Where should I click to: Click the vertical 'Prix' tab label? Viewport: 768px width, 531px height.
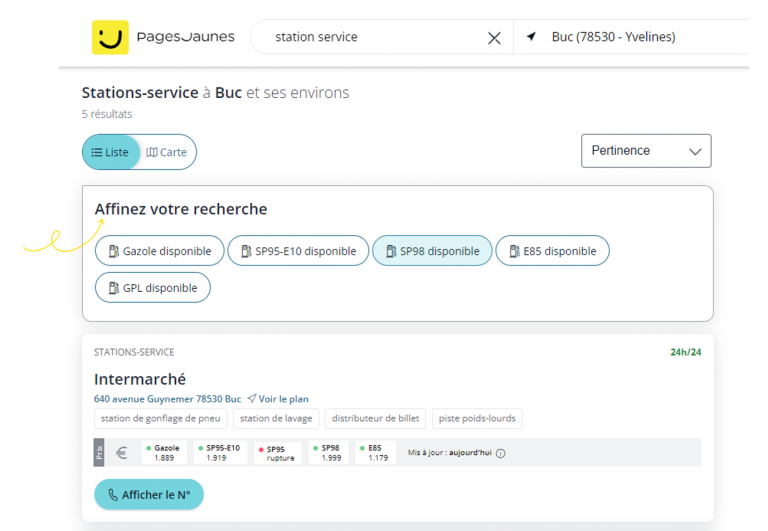pos(99,452)
